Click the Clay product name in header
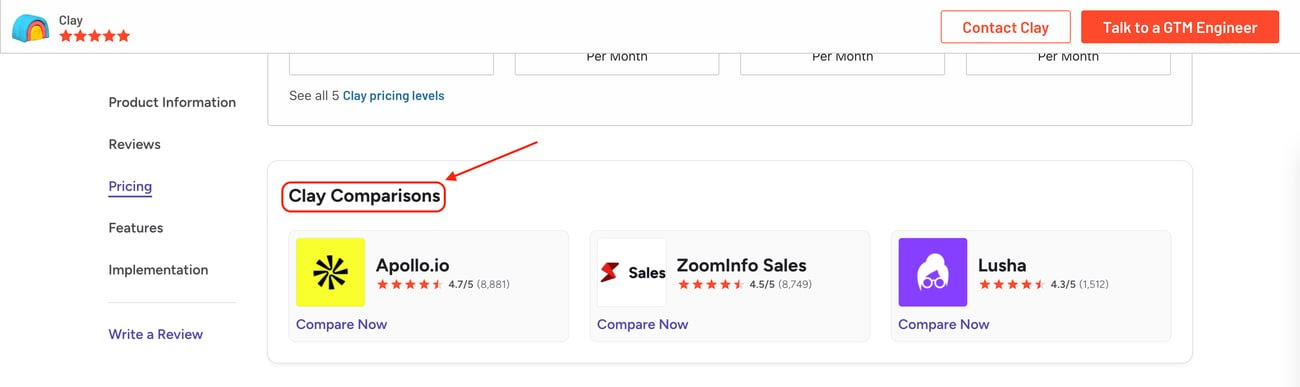The width and height of the screenshot is (1300, 387). point(71,20)
